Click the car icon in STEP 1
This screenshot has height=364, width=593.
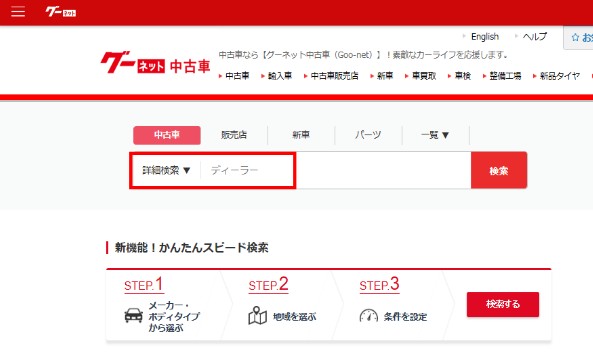pos(134,315)
